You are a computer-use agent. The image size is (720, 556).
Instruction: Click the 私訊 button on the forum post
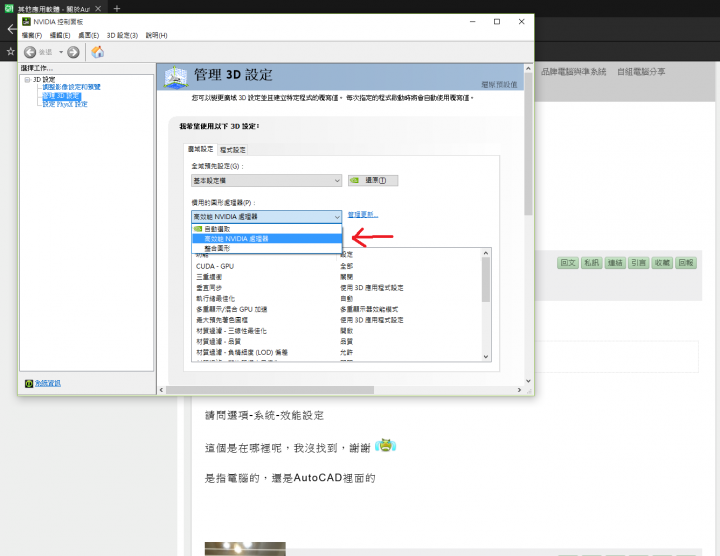coord(591,263)
